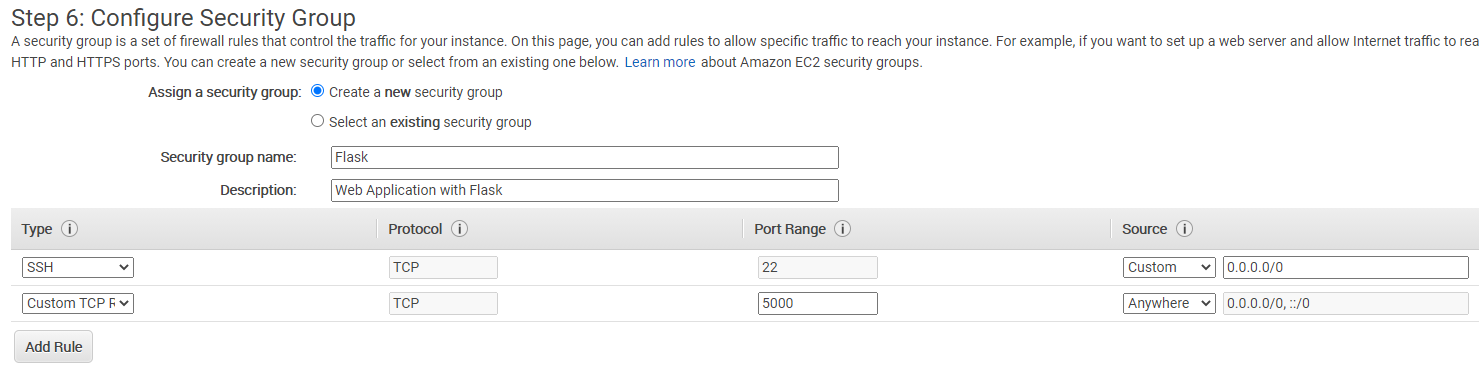The height and width of the screenshot is (374, 1479).
Task: Expand the Custom source dropdown for SSH rule
Action: tap(1169, 267)
